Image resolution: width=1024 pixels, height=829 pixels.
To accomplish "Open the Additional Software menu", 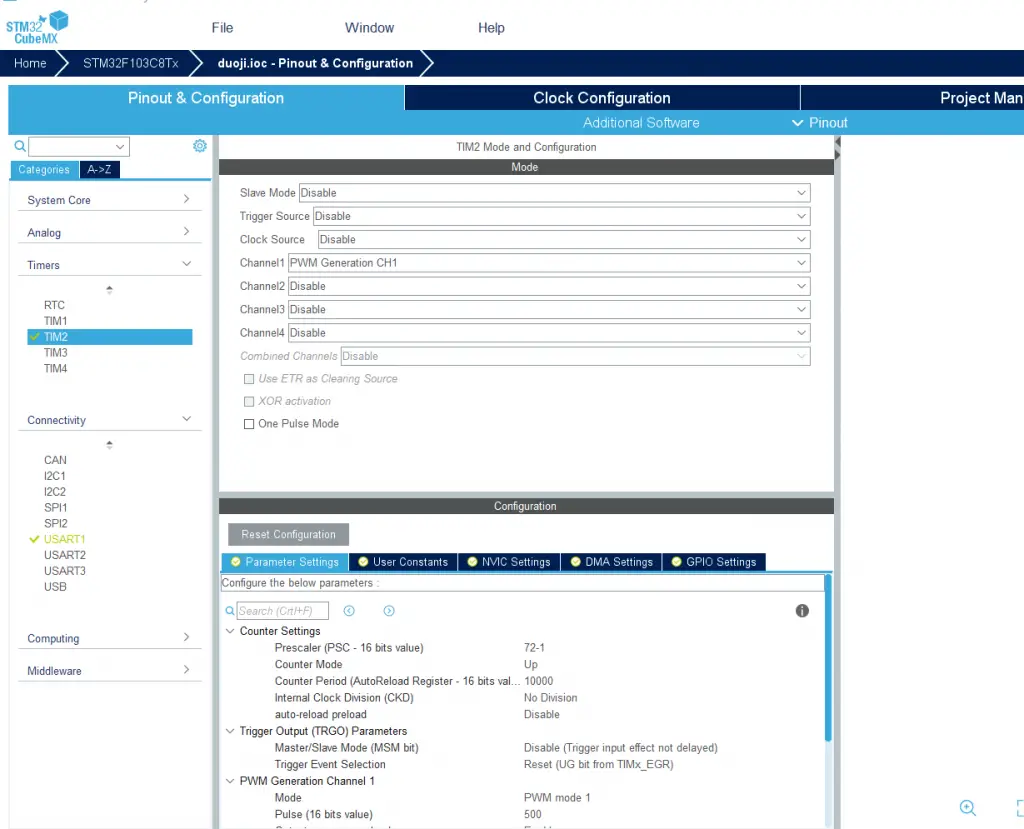I will click(x=641, y=123).
